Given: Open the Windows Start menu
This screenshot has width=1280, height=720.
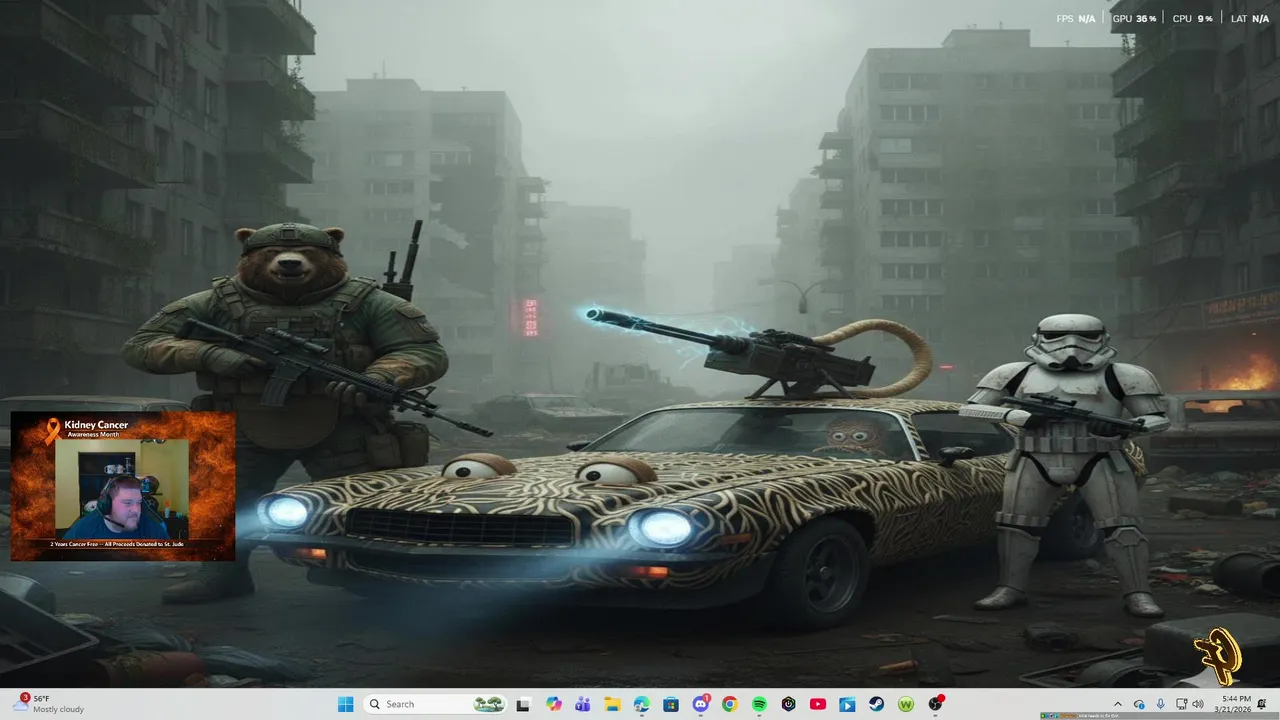Looking at the screenshot, I should point(346,704).
